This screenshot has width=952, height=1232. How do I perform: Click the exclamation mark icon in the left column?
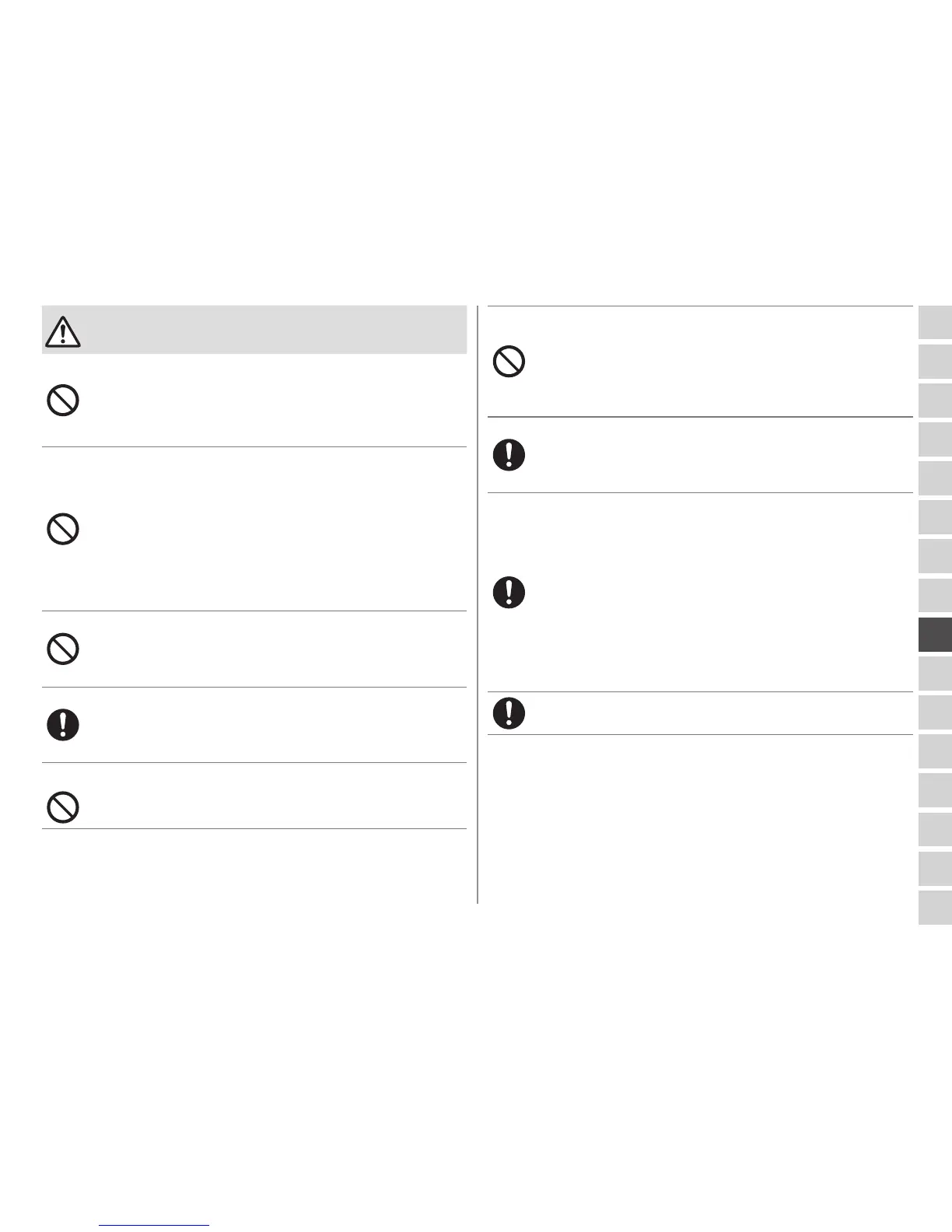[x=63, y=725]
